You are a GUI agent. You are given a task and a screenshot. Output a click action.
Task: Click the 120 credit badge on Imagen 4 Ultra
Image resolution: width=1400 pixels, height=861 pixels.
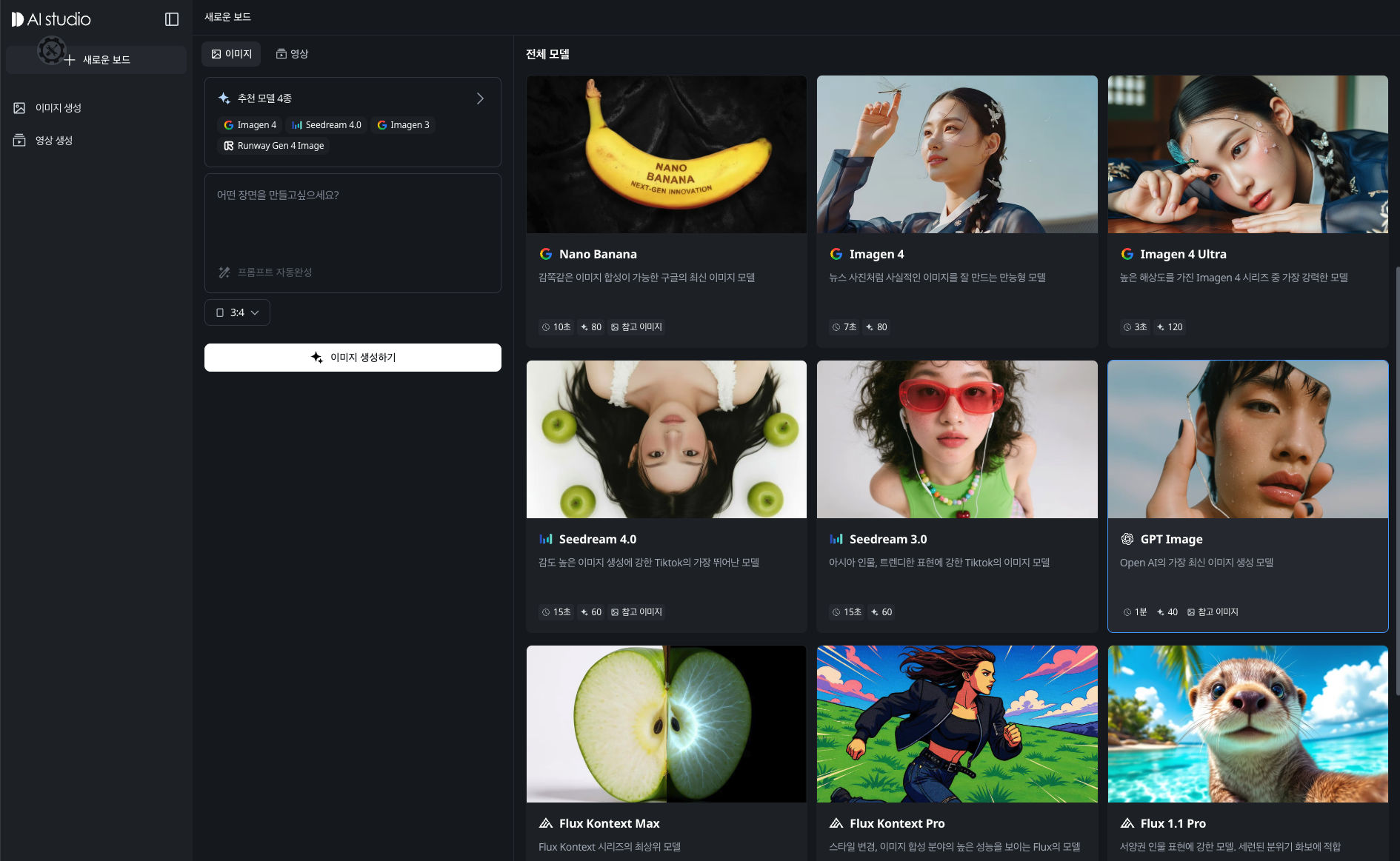(x=1170, y=327)
